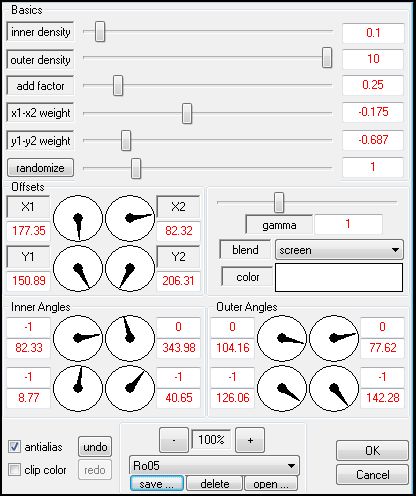
Task: Click the X2 offset angle dial
Action: coord(130,218)
